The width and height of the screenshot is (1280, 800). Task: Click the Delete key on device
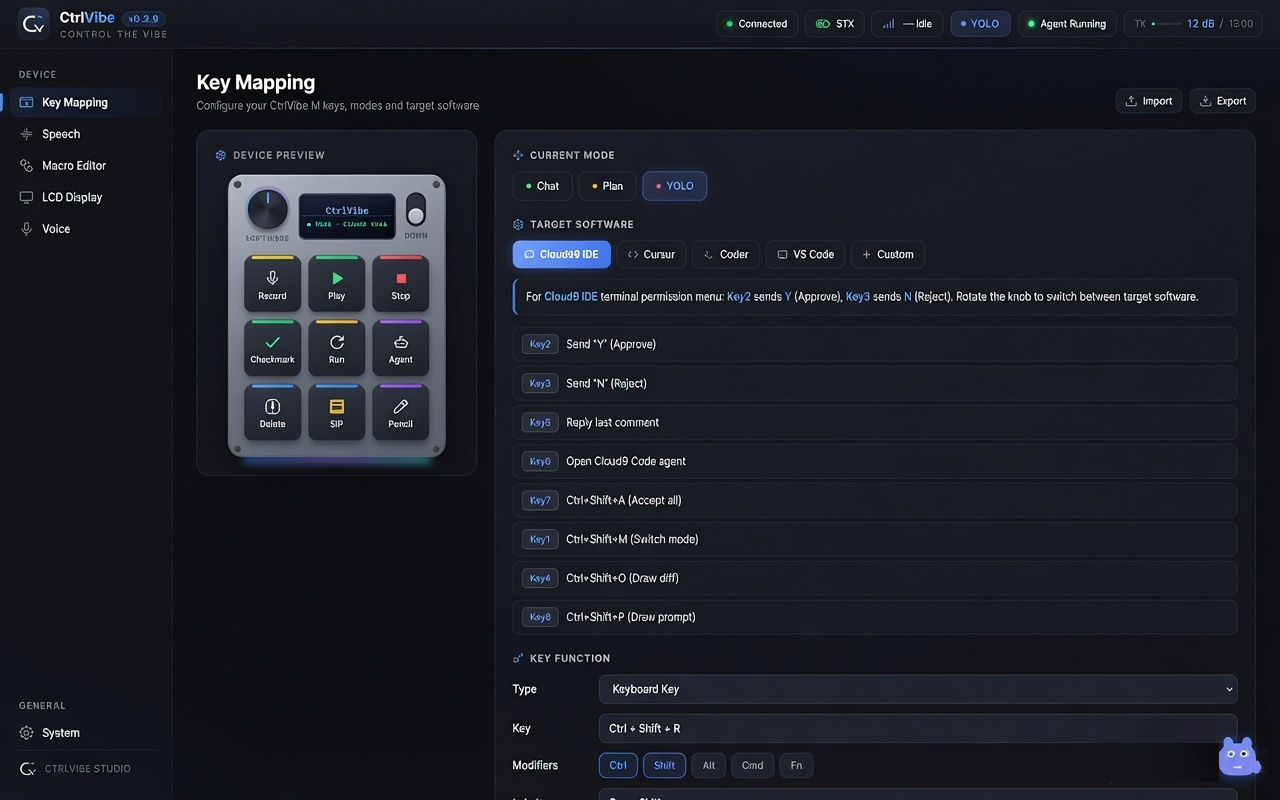click(272, 412)
